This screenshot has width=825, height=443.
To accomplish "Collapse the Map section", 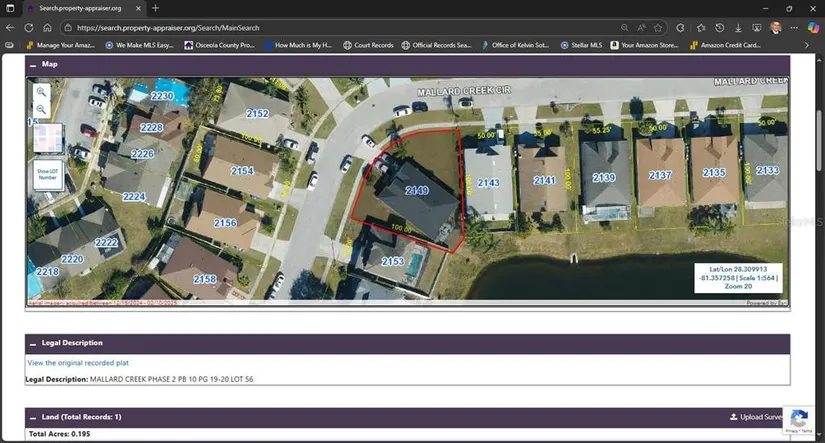I will click(33, 63).
